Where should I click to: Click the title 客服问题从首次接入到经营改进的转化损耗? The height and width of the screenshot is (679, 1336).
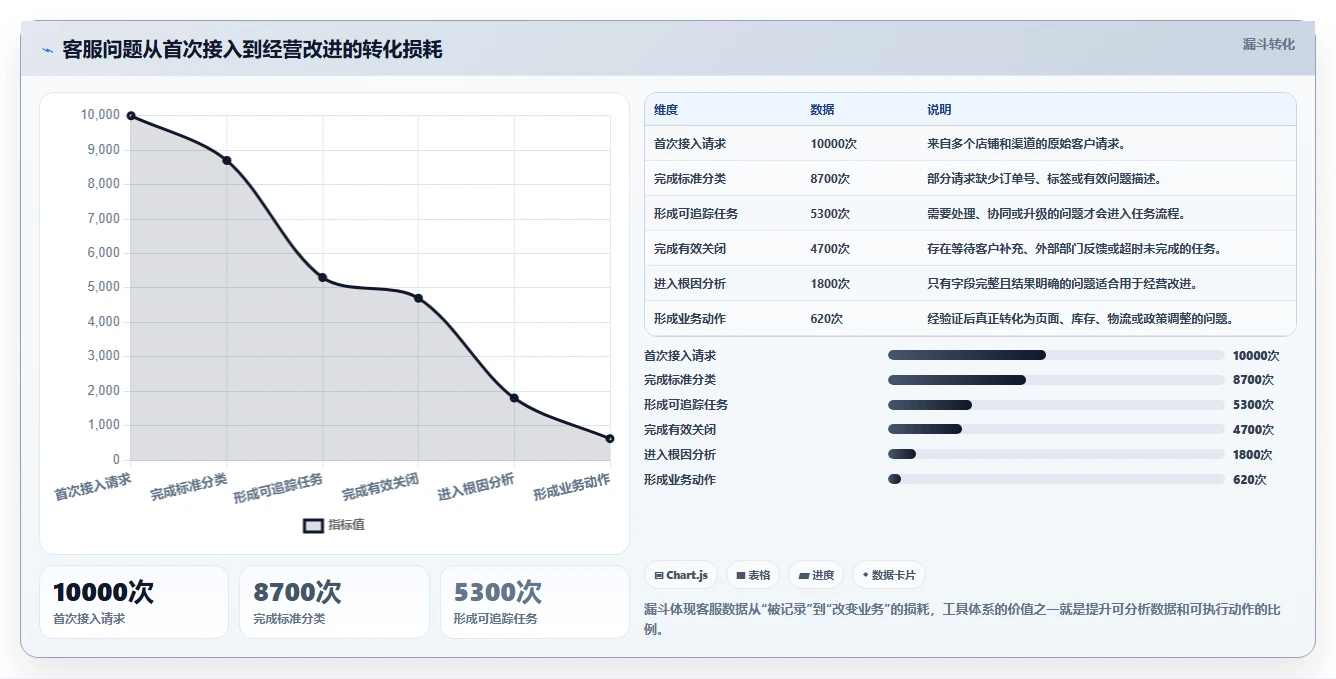point(252,50)
